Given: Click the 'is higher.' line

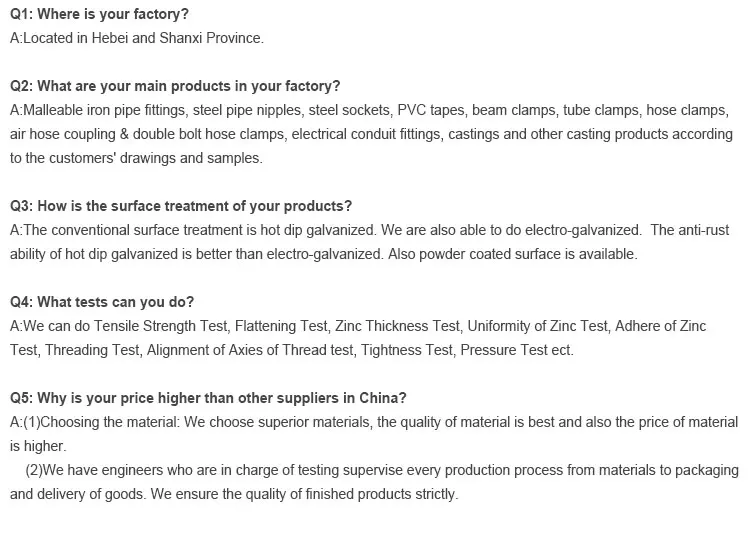Looking at the screenshot, I should coord(38,446).
